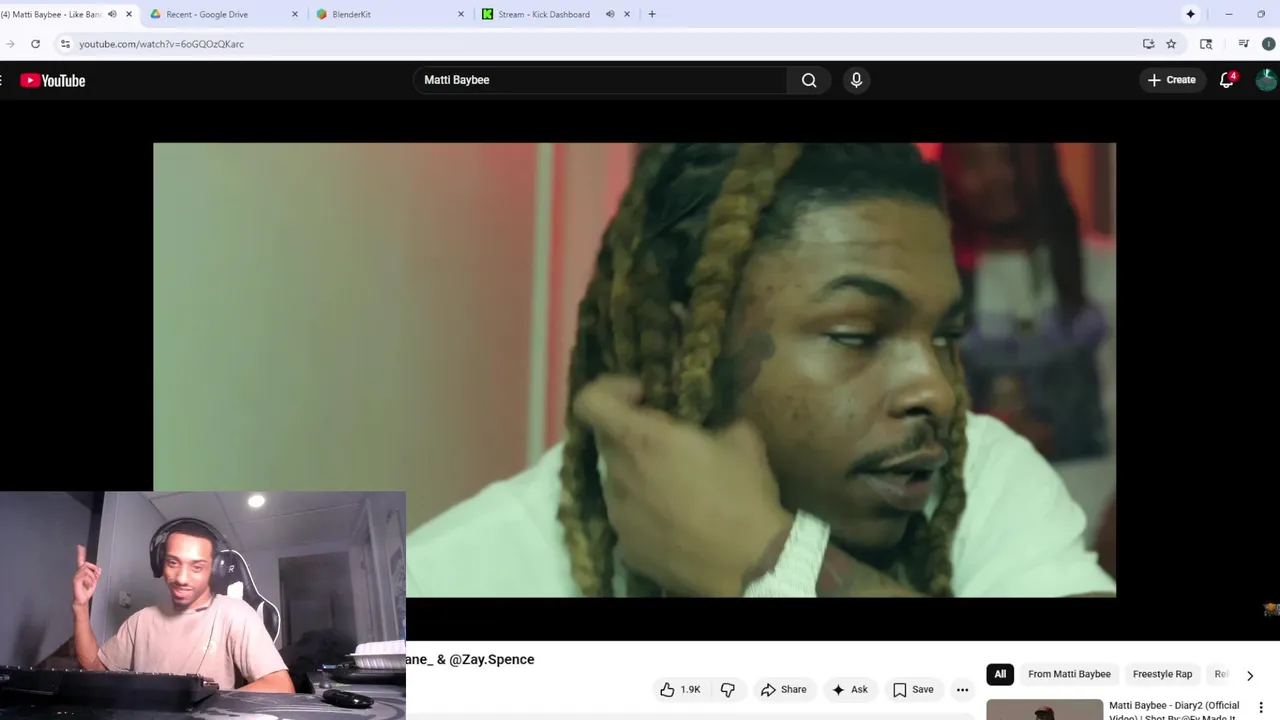Open the media controls toolbar icon
Viewport: 1280px width, 720px height.
[1243, 44]
